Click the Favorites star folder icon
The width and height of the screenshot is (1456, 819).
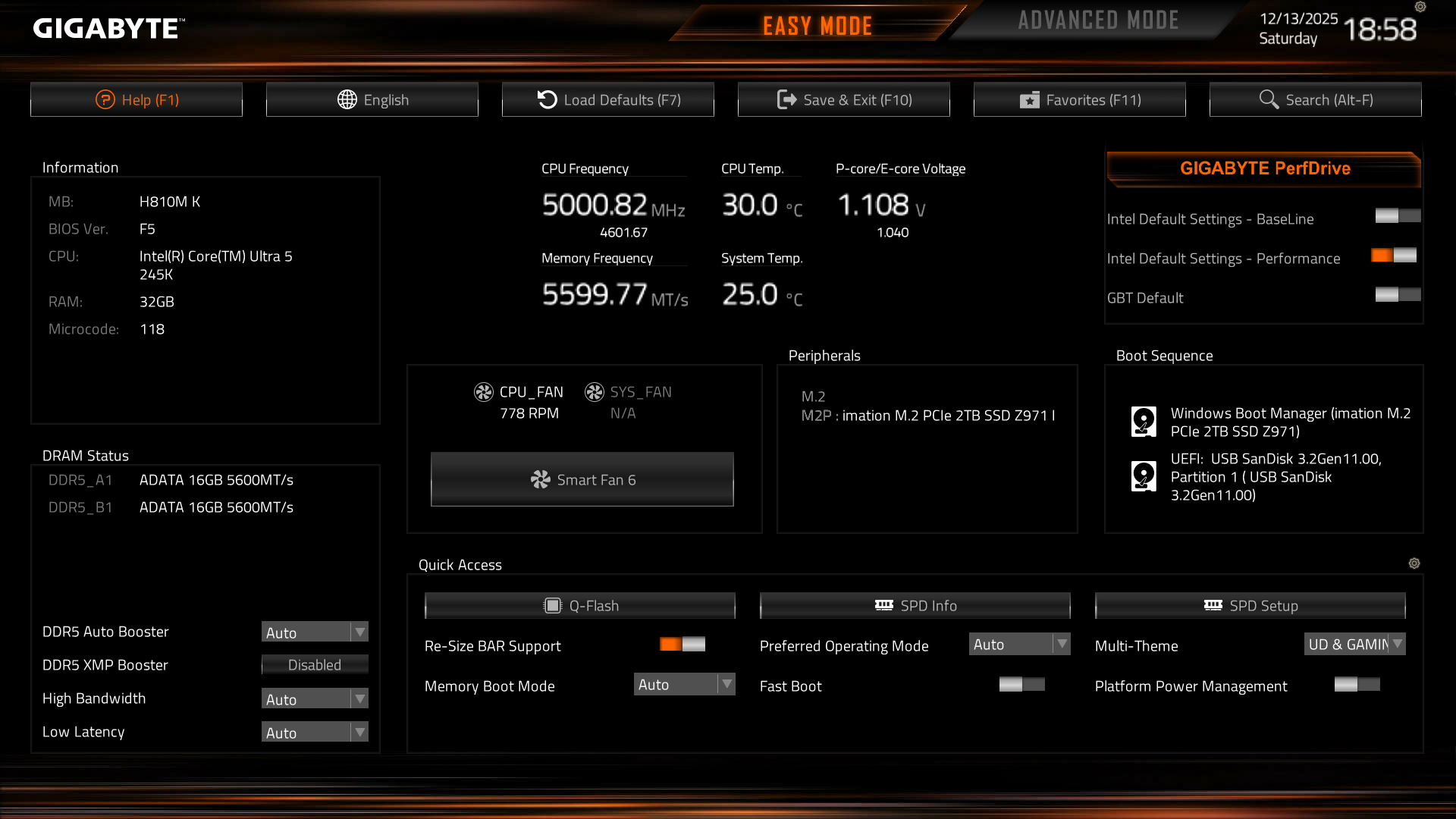pyautogui.click(x=1029, y=100)
